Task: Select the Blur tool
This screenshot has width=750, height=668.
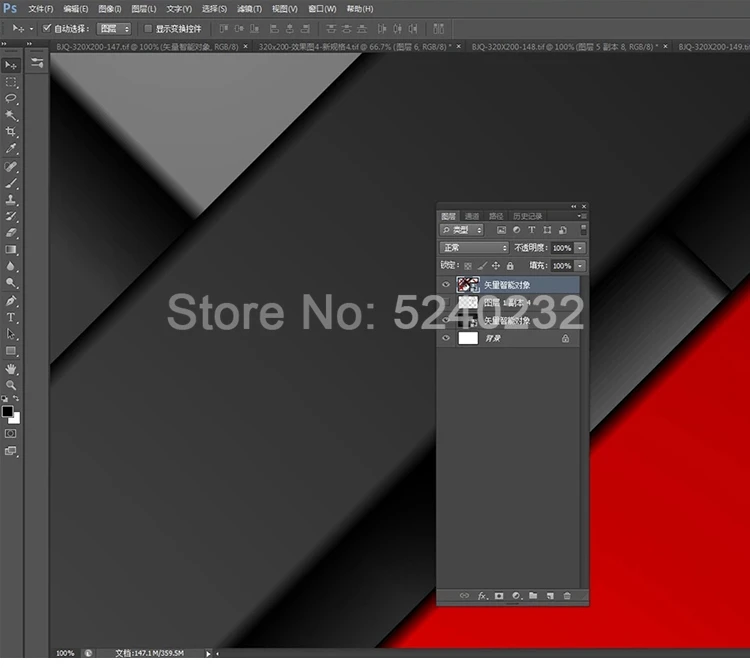Action: (x=11, y=266)
